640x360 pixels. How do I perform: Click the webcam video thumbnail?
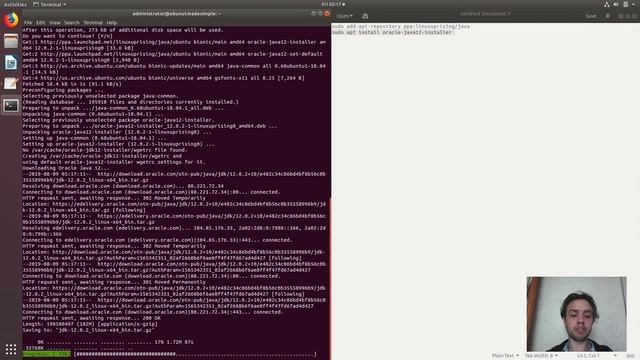tap(576, 314)
